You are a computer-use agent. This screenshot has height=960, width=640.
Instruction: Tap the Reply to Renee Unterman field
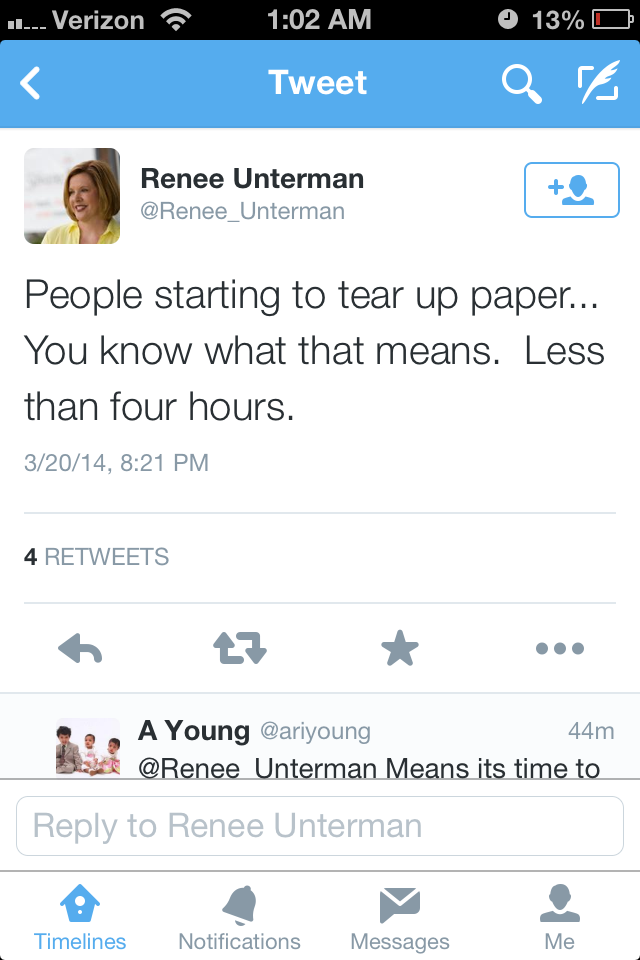[x=320, y=826]
